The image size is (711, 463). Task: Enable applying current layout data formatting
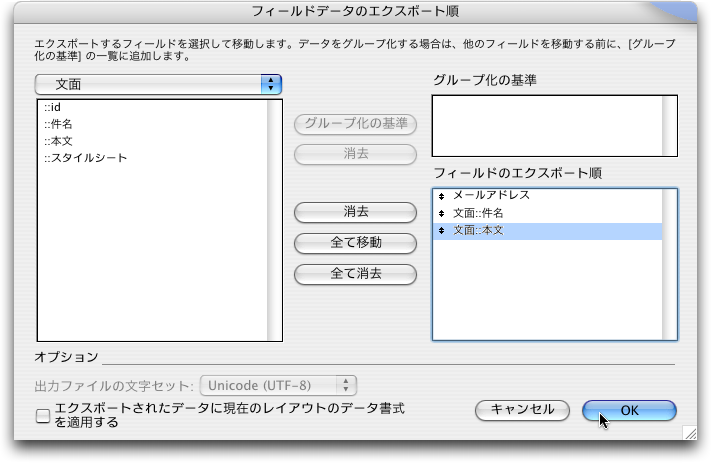pyautogui.click(x=43, y=415)
